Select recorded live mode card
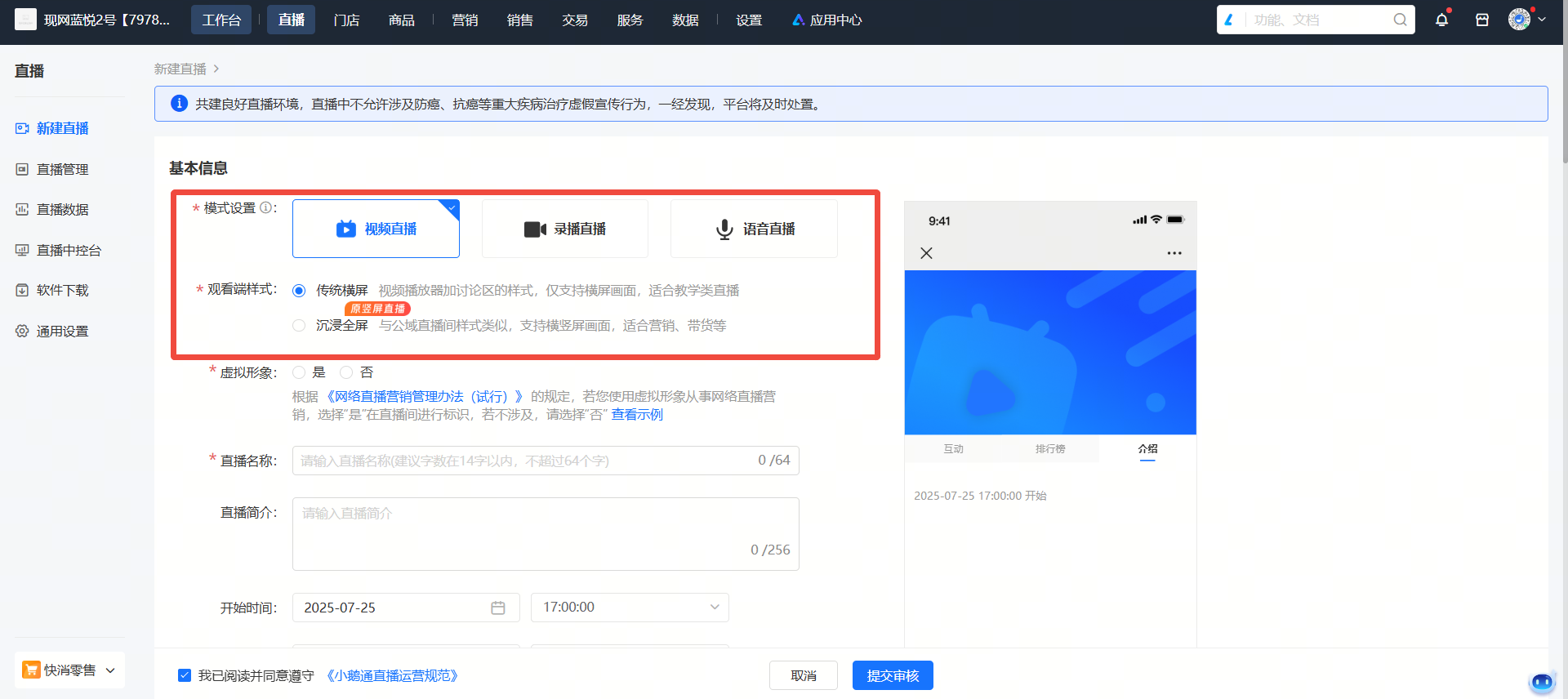The image size is (1568, 699). click(565, 229)
